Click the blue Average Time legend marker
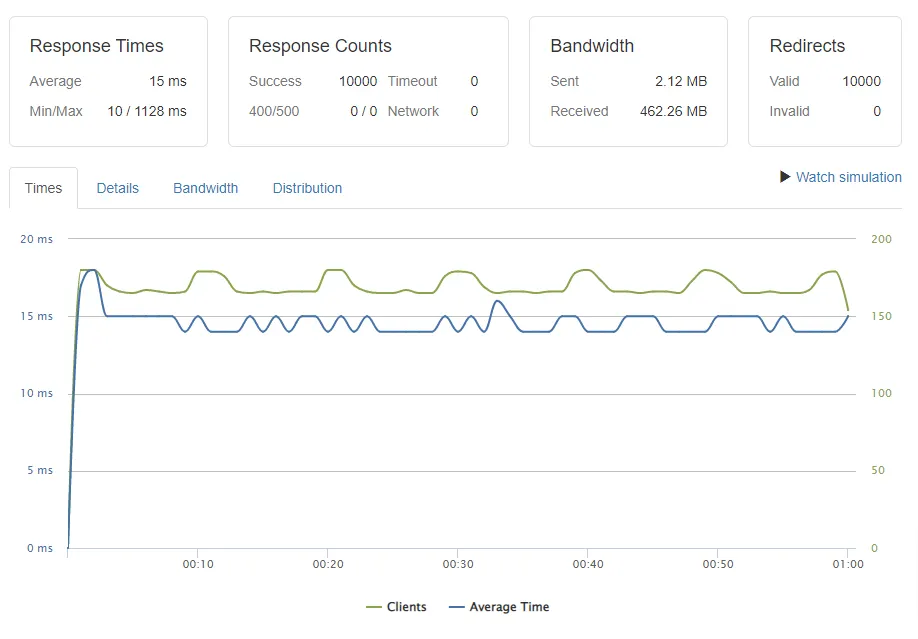Image resolution: width=918 pixels, height=639 pixels. [x=457, y=607]
